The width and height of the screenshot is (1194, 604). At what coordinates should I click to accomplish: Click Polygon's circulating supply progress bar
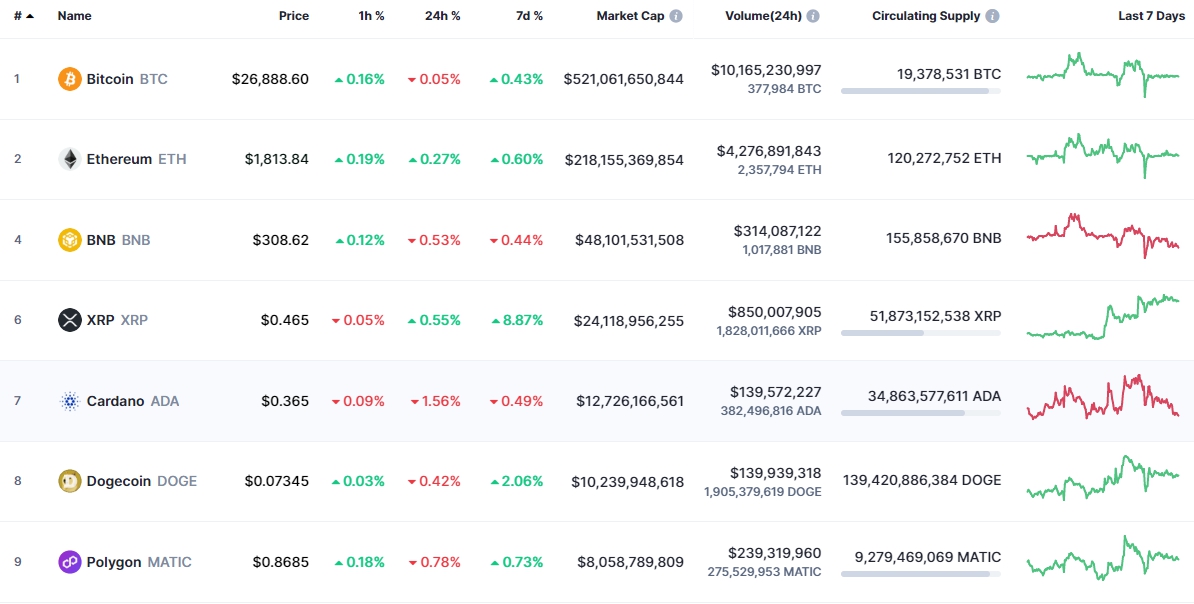click(921, 574)
